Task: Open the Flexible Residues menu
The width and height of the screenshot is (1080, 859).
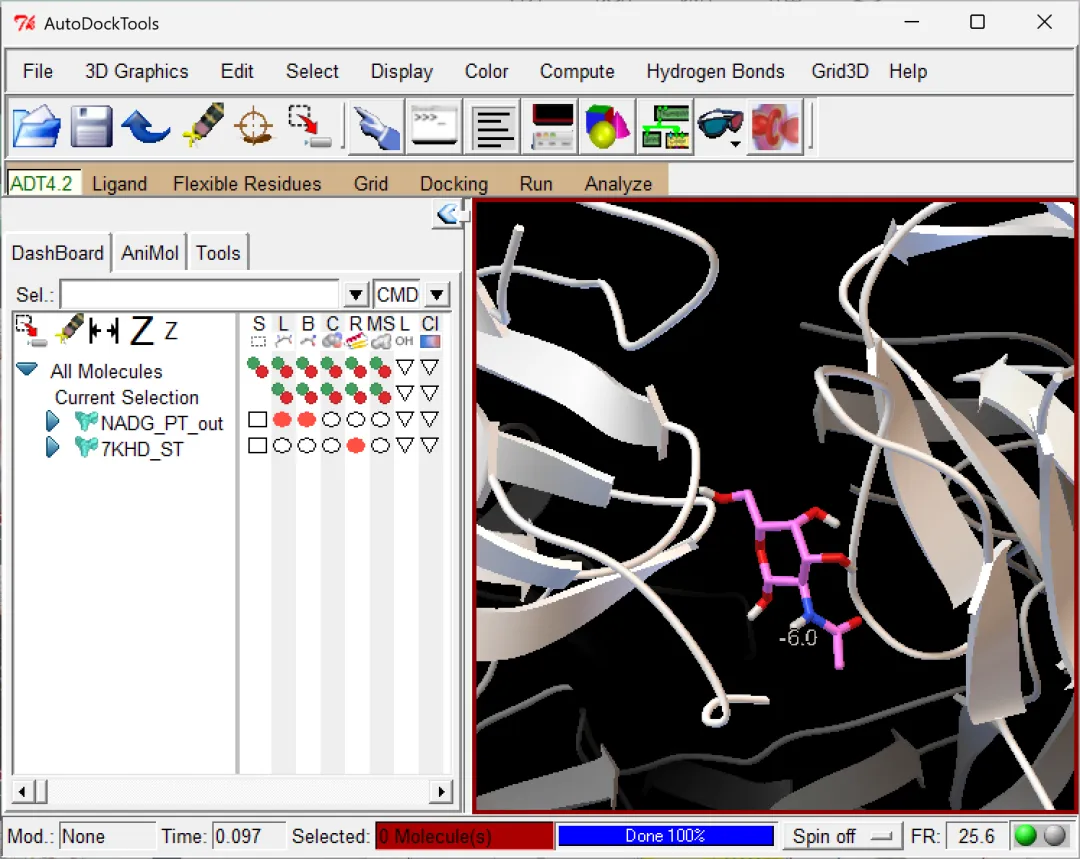Action: 247,184
